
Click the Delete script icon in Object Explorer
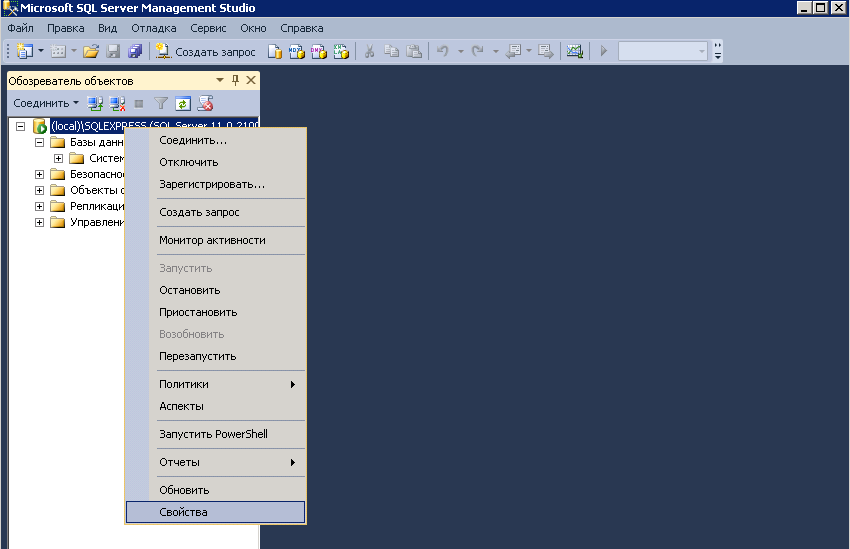click(205, 103)
